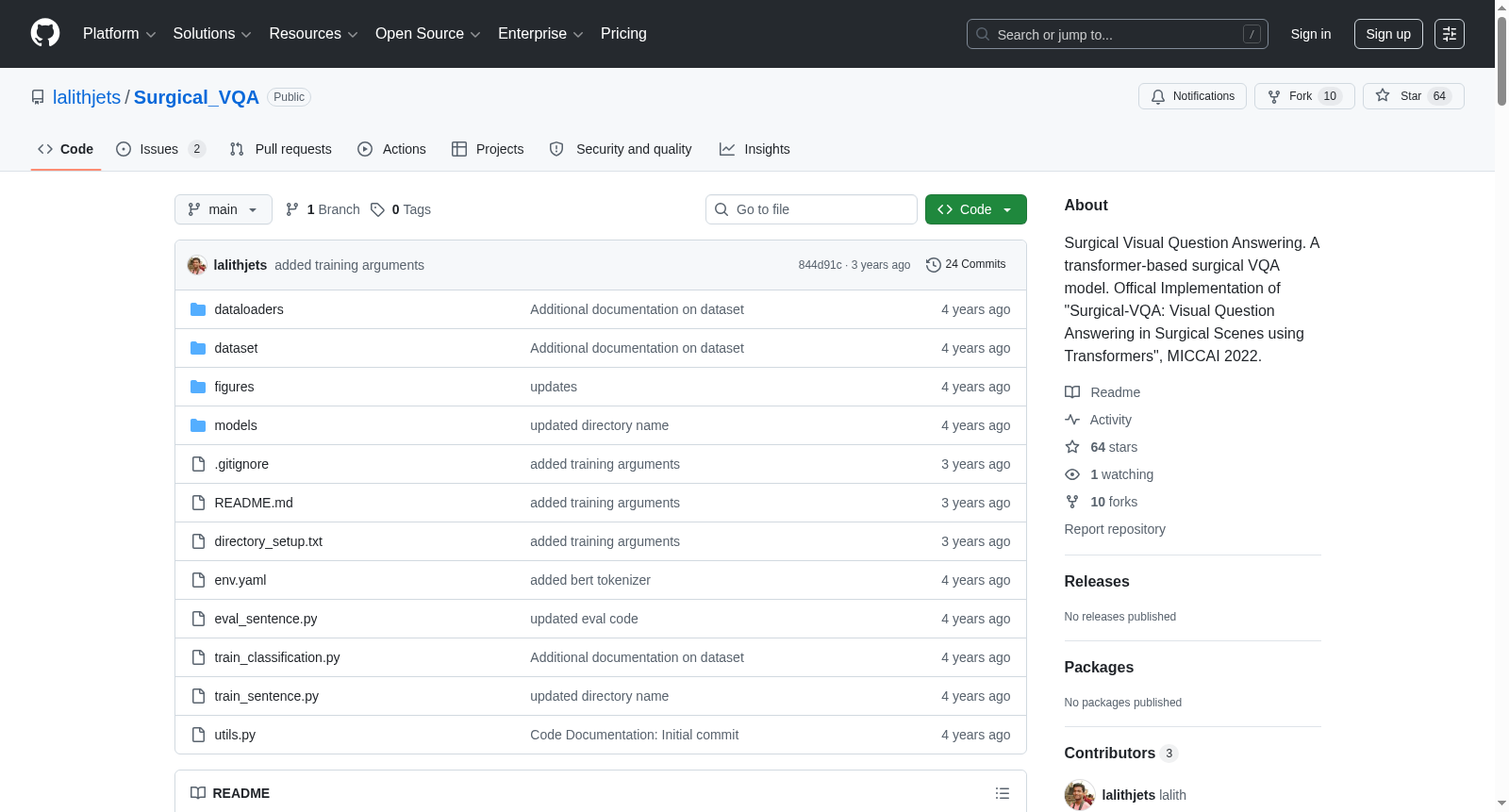Image resolution: width=1509 pixels, height=812 pixels.
Task: Open 'Code Documentation: Initial commit' message
Action: tap(634, 735)
